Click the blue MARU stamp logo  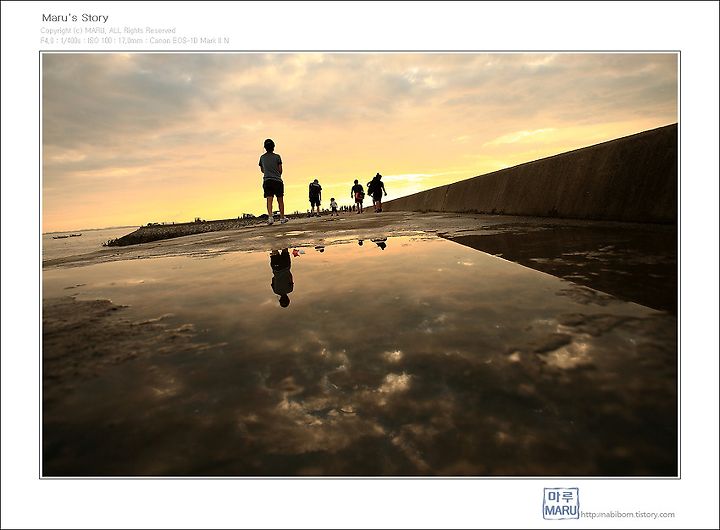(561, 503)
